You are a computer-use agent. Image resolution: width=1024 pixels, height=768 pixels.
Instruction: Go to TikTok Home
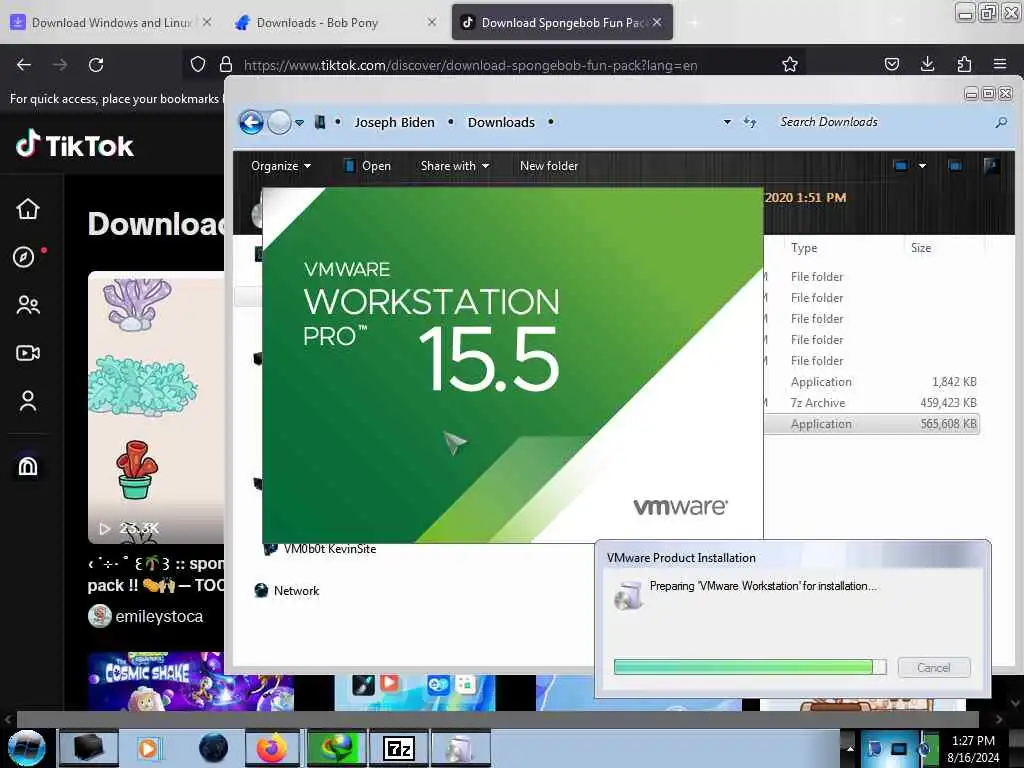pos(27,209)
